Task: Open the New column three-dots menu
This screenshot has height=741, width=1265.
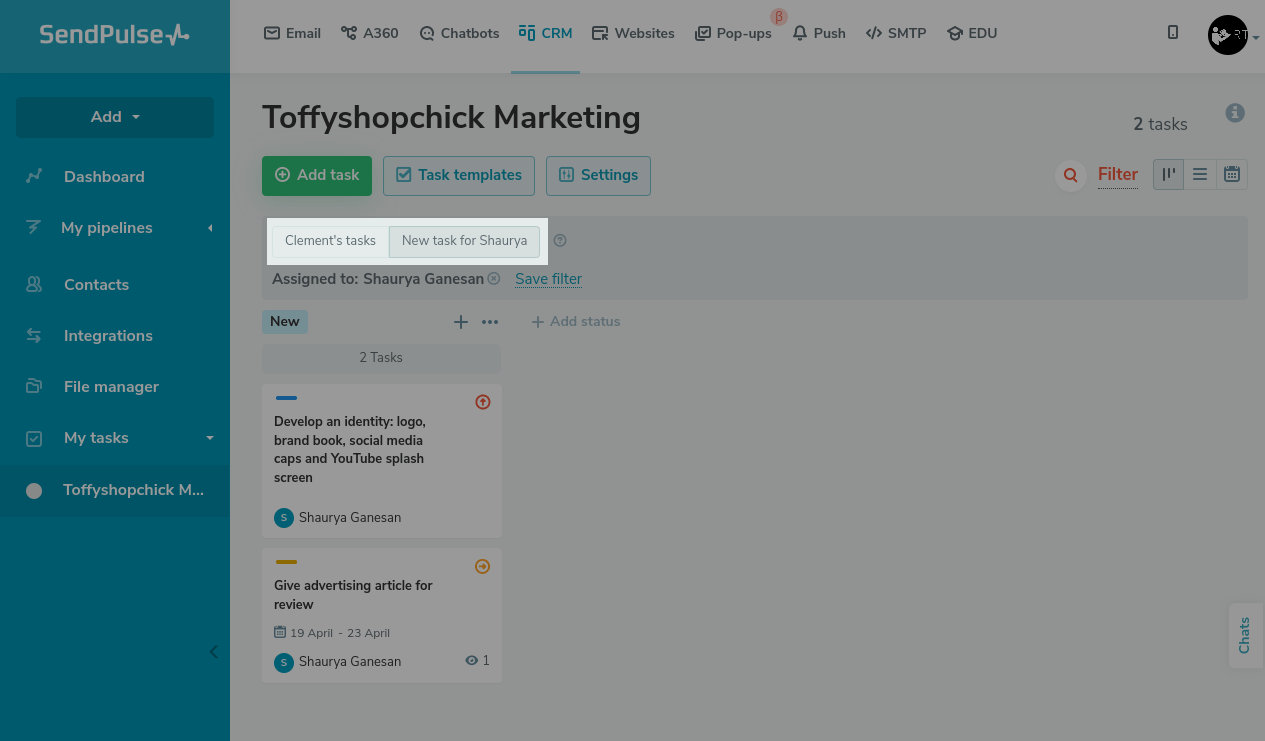Action: (490, 322)
